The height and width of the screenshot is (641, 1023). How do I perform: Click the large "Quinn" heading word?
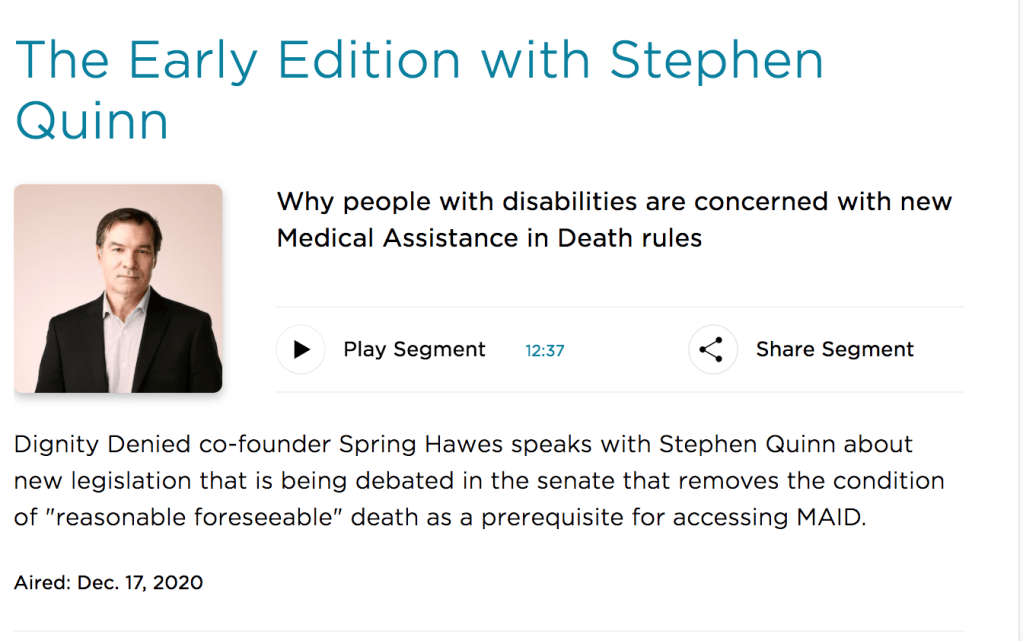(91, 121)
